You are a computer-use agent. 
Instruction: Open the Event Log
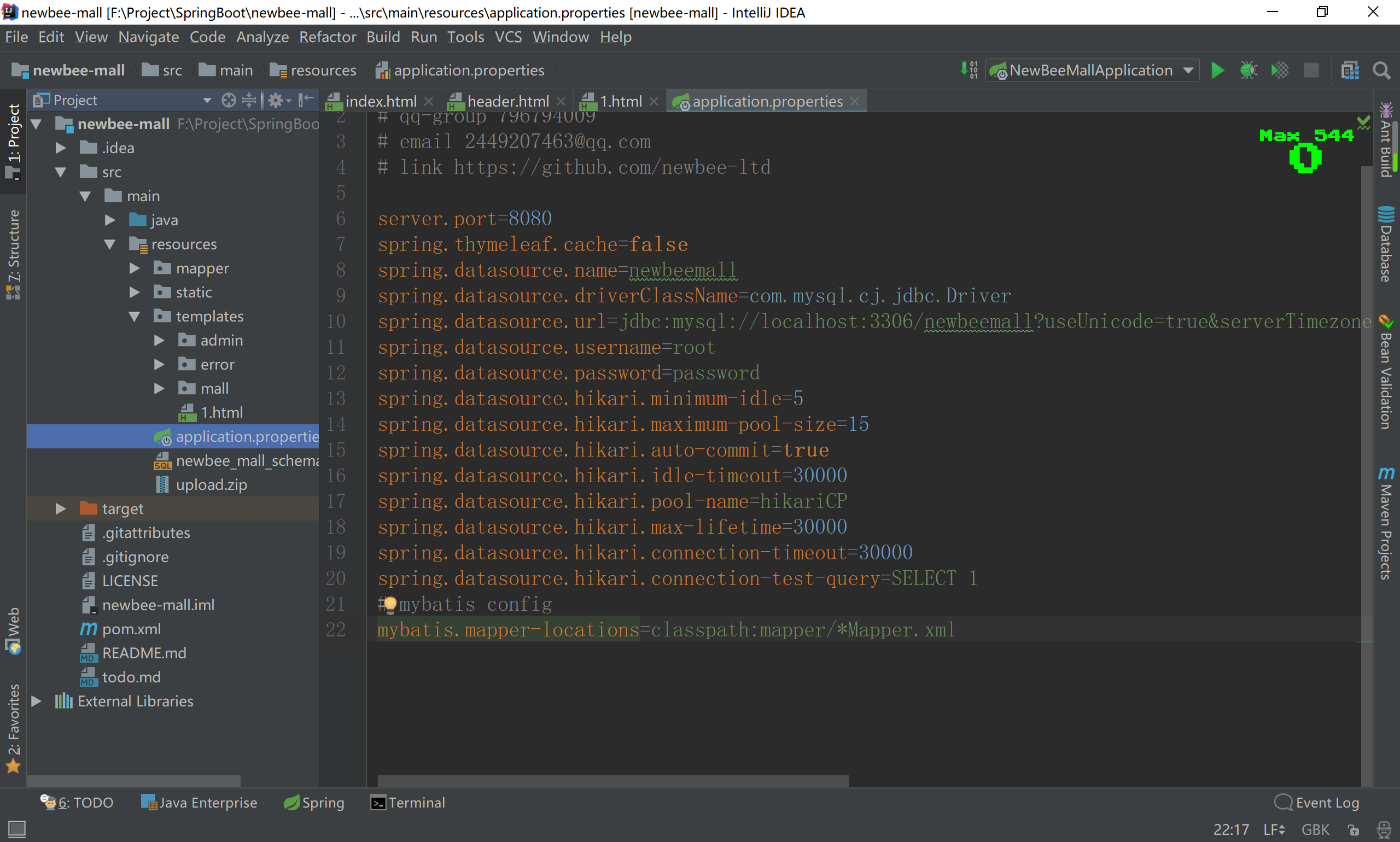[x=1317, y=802]
